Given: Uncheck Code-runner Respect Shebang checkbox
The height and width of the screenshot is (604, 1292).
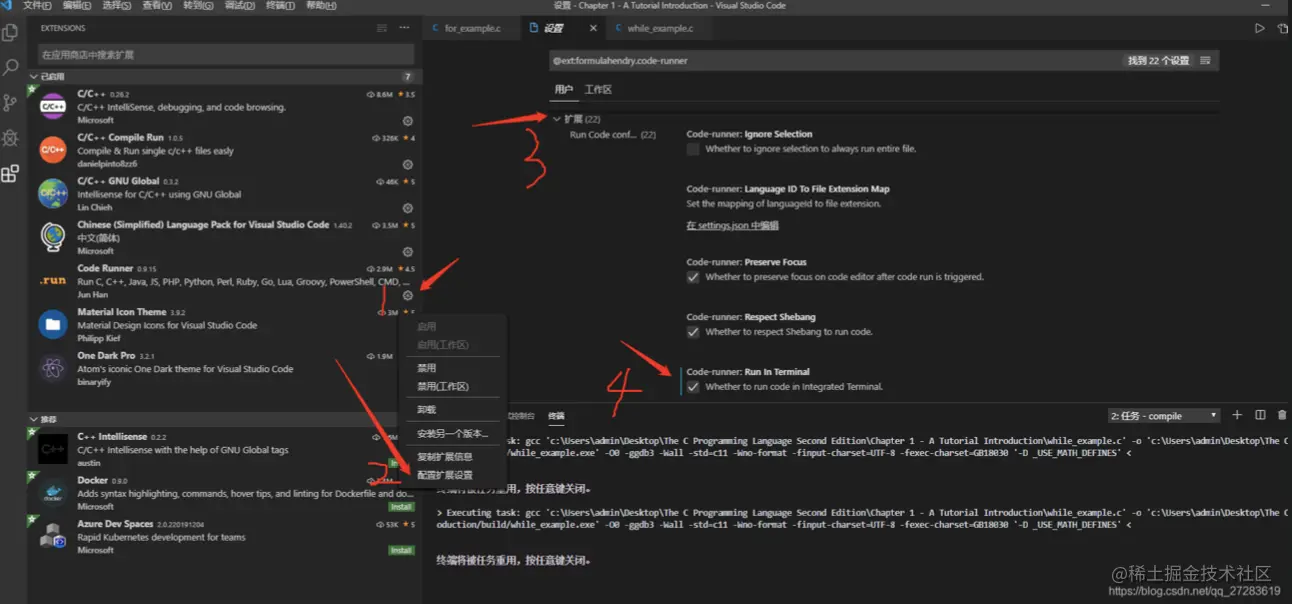Looking at the screenshot, I should click(693, 332).
